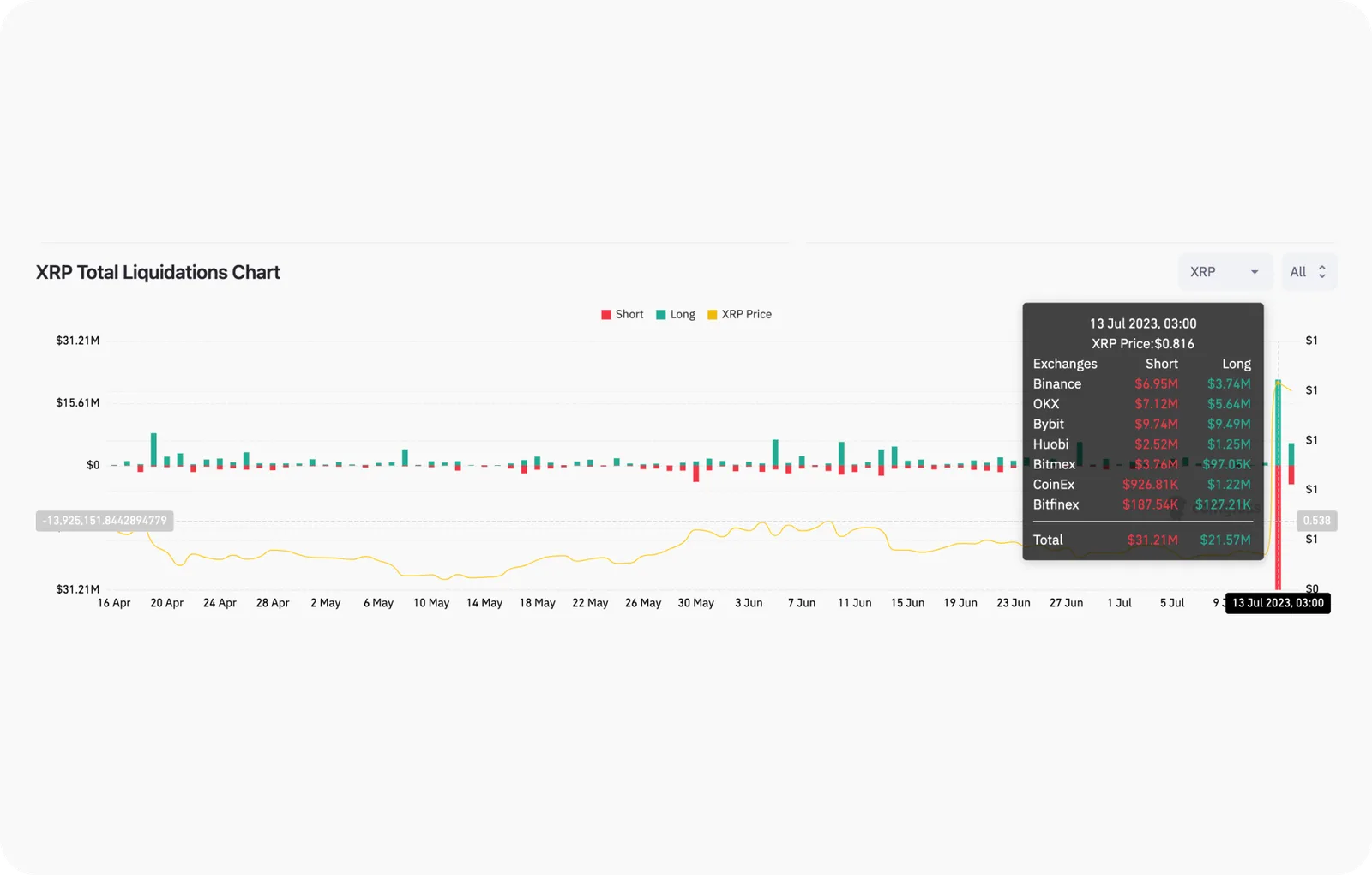Click the Bitfinex row in tooltip
Screen dimensions: 1372x875
(x=1142, y=504)
